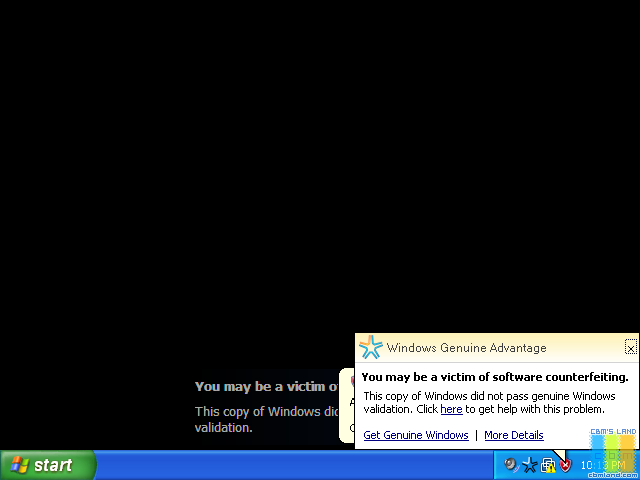Click the bold software counterfeiting warning in balloon
The width and height of the screenshot is (640, 480).
[x=495, y=377]
